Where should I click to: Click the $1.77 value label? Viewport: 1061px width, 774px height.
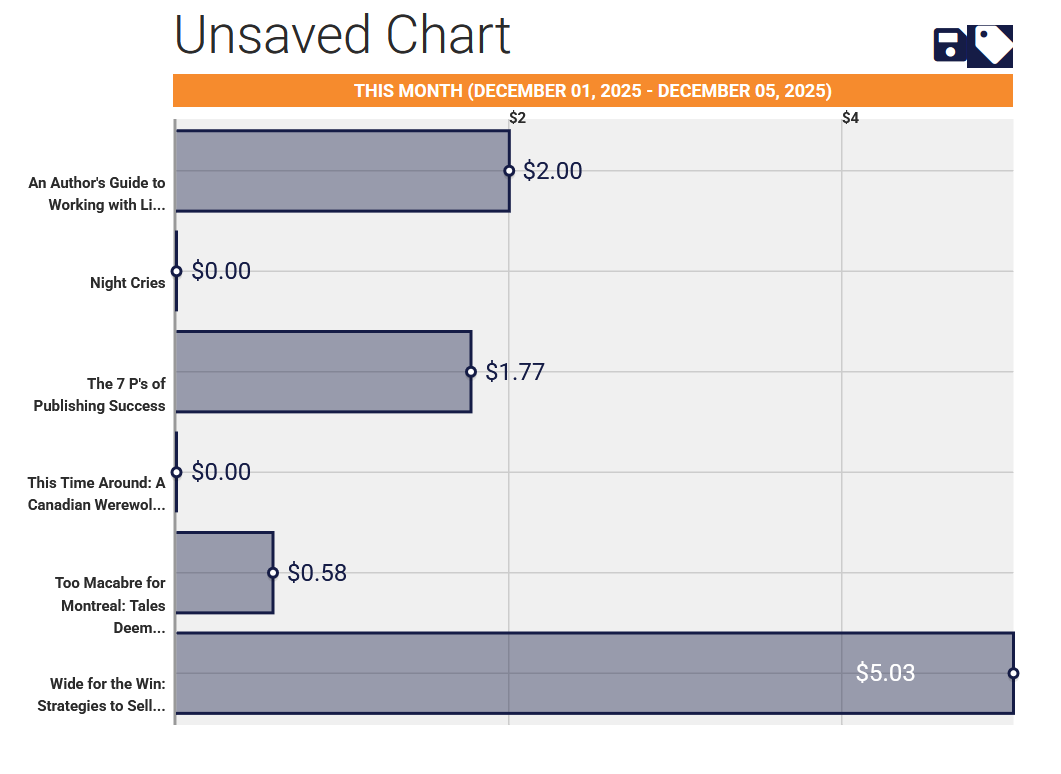click(x=515, y=371)
